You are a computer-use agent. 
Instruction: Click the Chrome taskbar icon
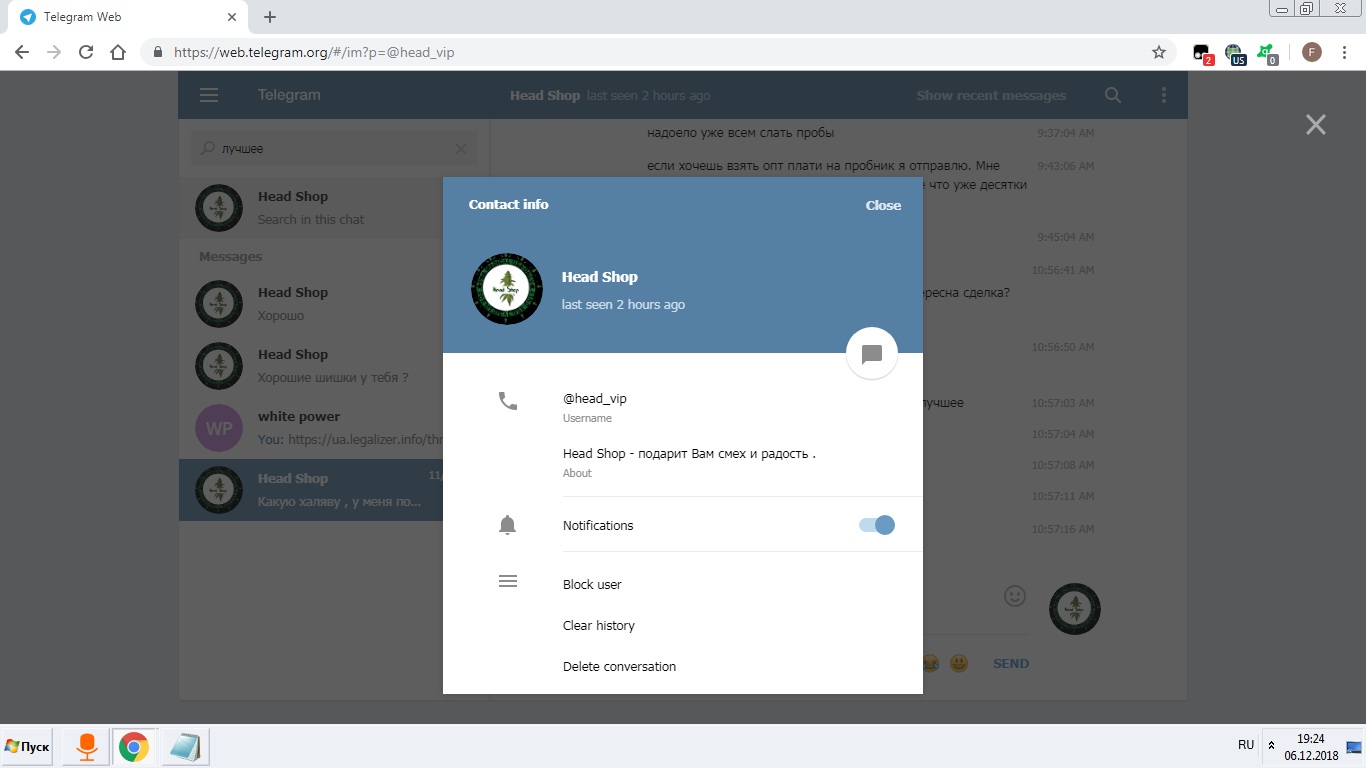pyautogui.click(x=134, y=747)
